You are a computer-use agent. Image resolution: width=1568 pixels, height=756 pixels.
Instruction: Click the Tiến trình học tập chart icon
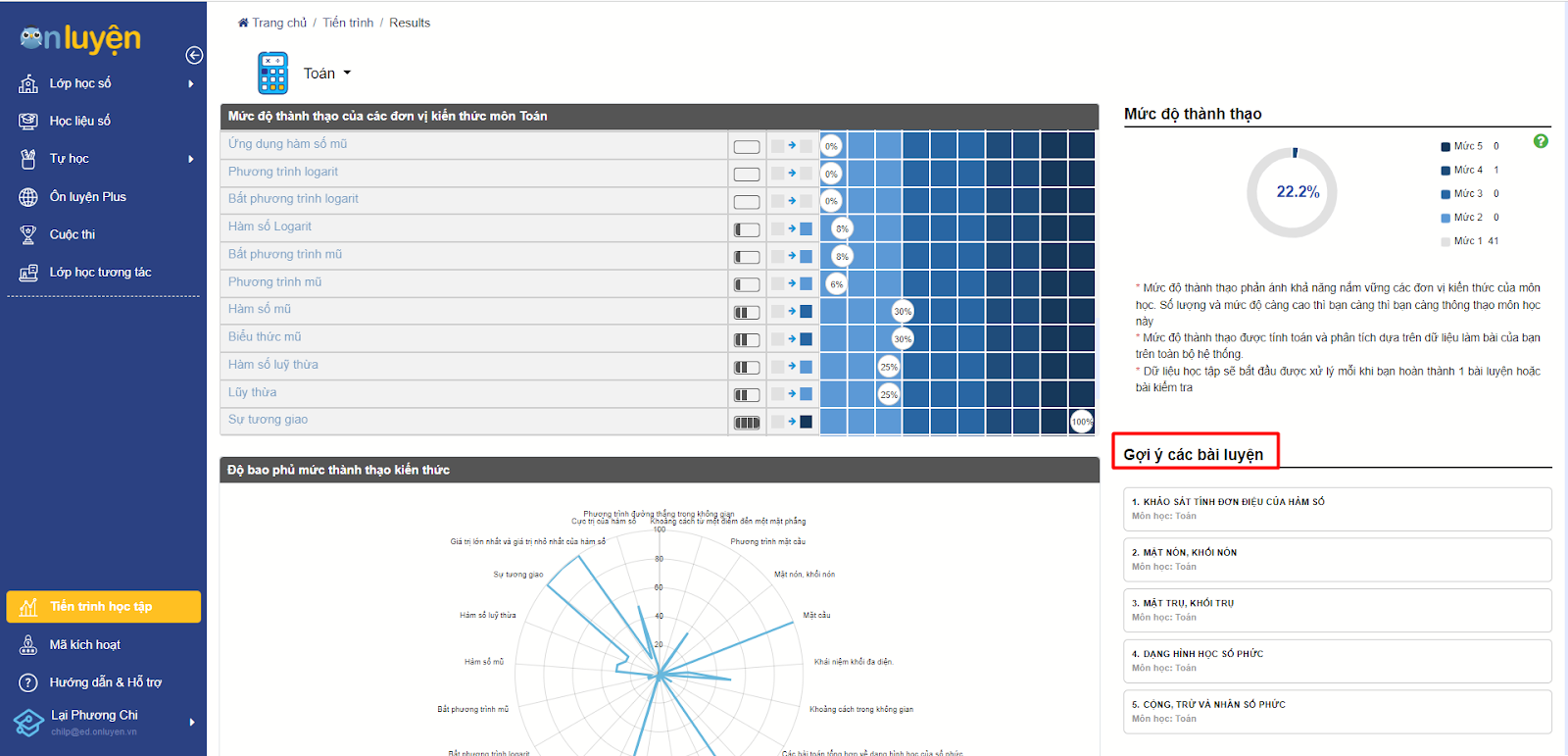point(28,607)
